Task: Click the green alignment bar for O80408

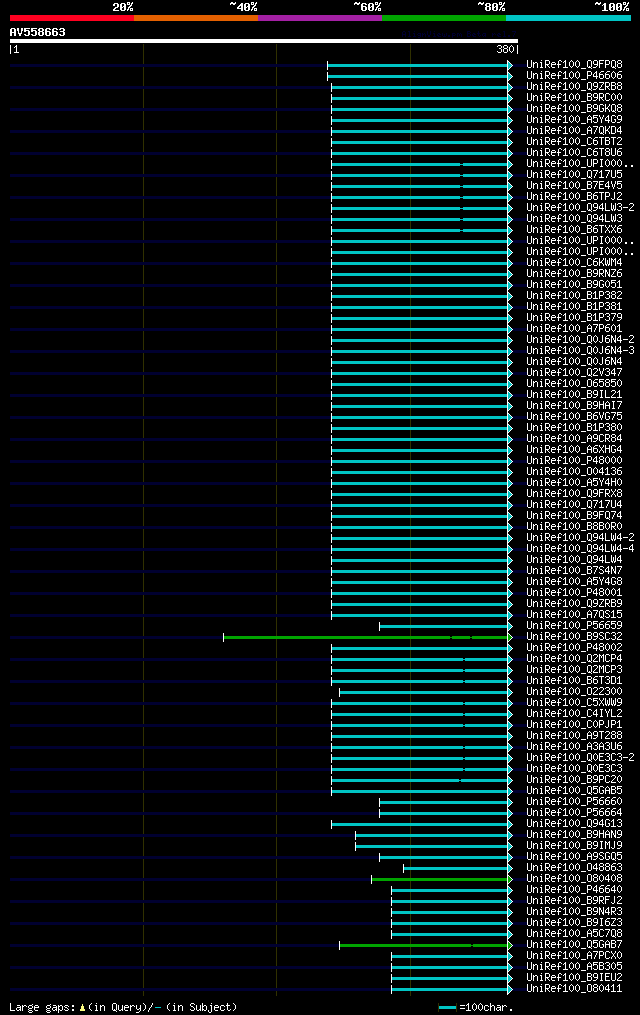Action: [441, 880]
